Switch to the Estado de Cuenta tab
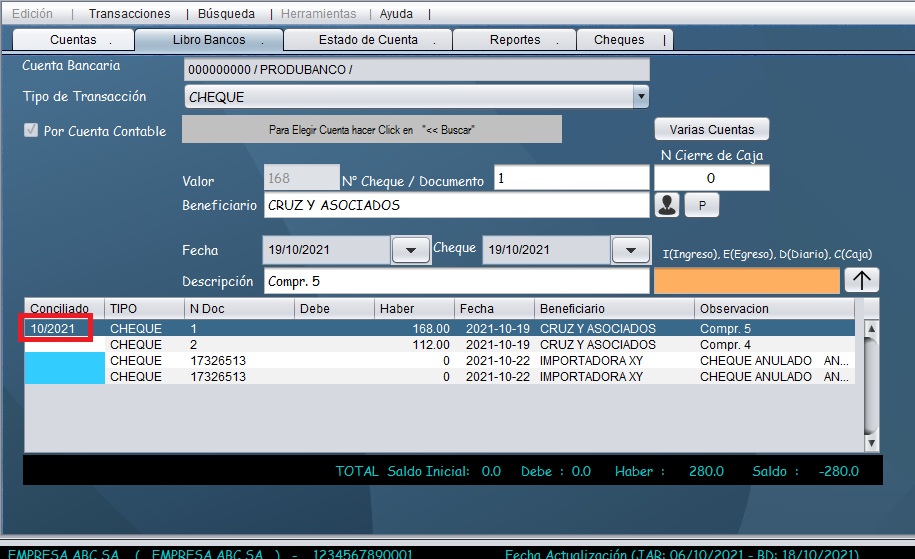 (368, 40)
